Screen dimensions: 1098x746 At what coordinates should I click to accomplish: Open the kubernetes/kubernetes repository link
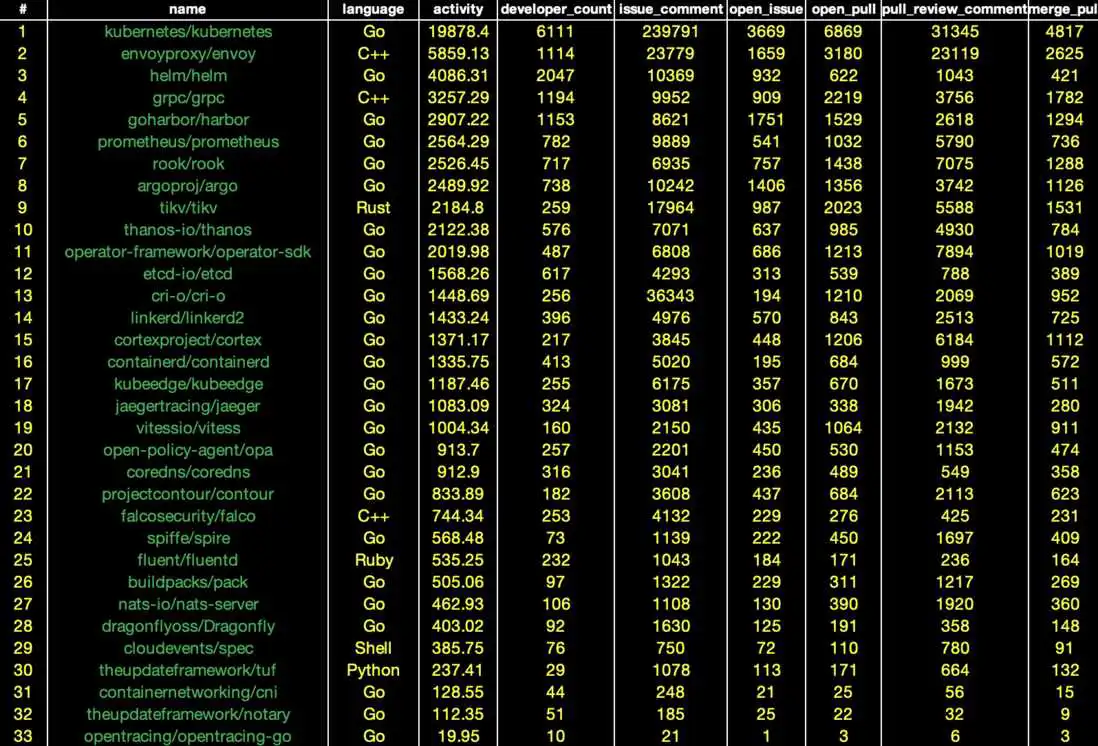pyautogui.click(x=188, y=32)
